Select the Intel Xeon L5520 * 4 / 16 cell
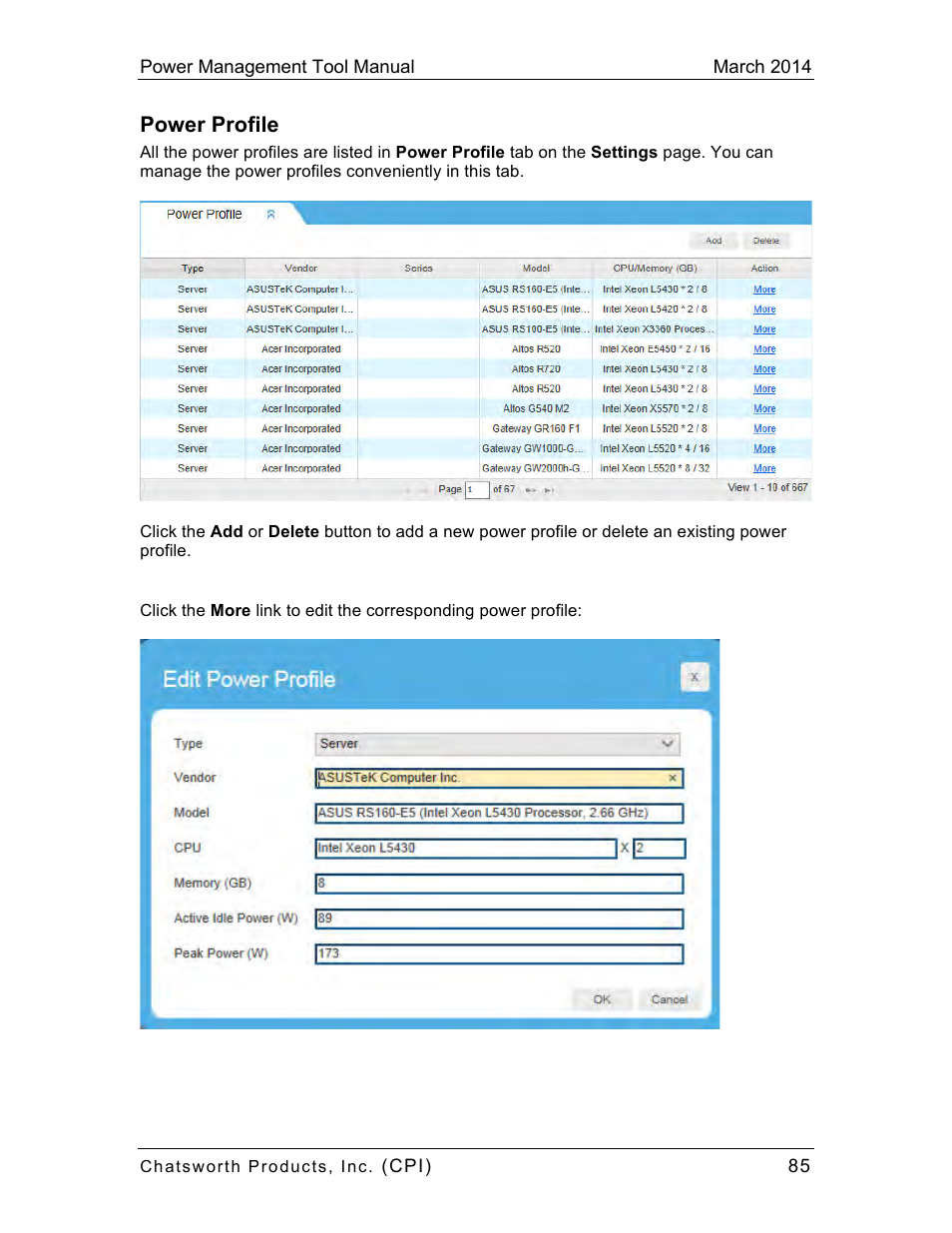 [x=655, y=449]
